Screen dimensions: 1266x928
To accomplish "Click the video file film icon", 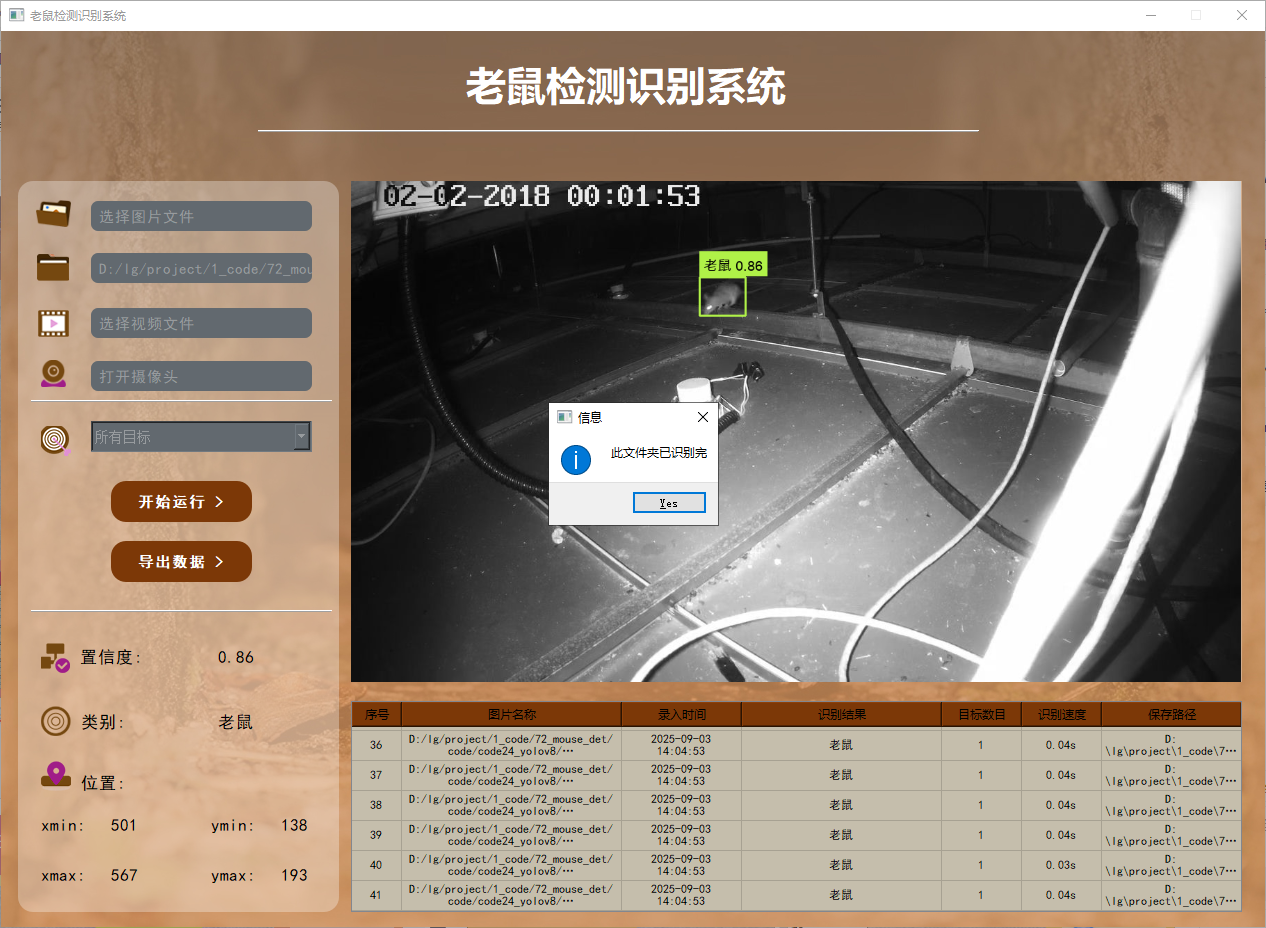I will 53,323.
